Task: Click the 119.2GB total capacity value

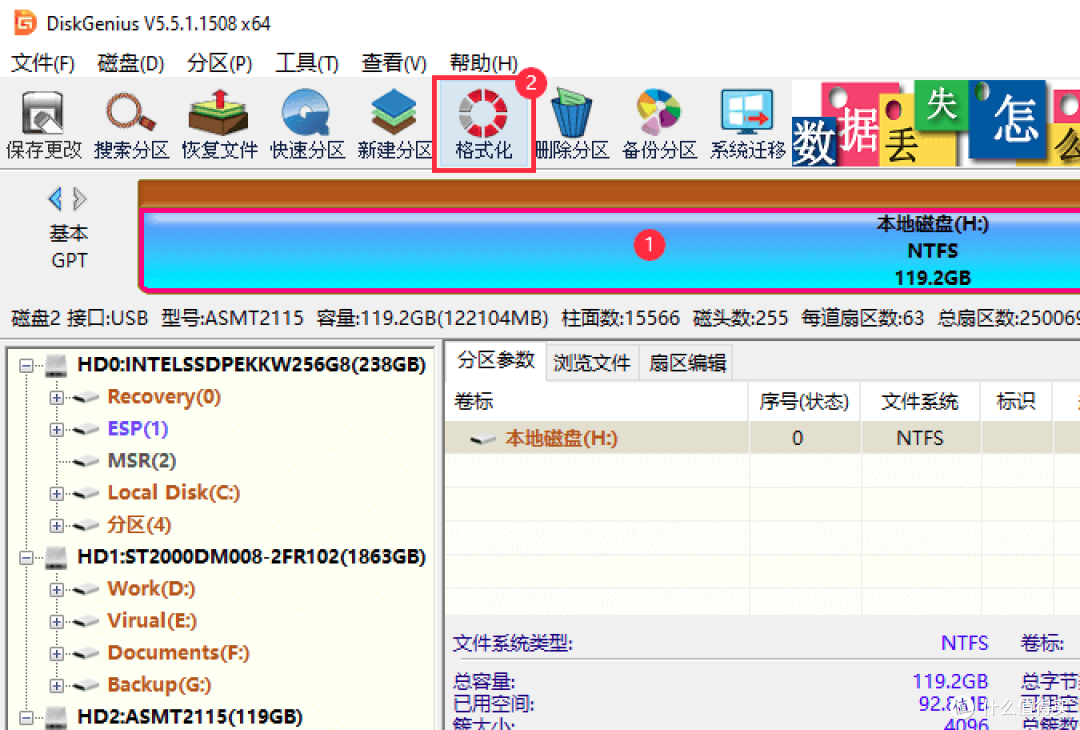Action: coord(950,681)
